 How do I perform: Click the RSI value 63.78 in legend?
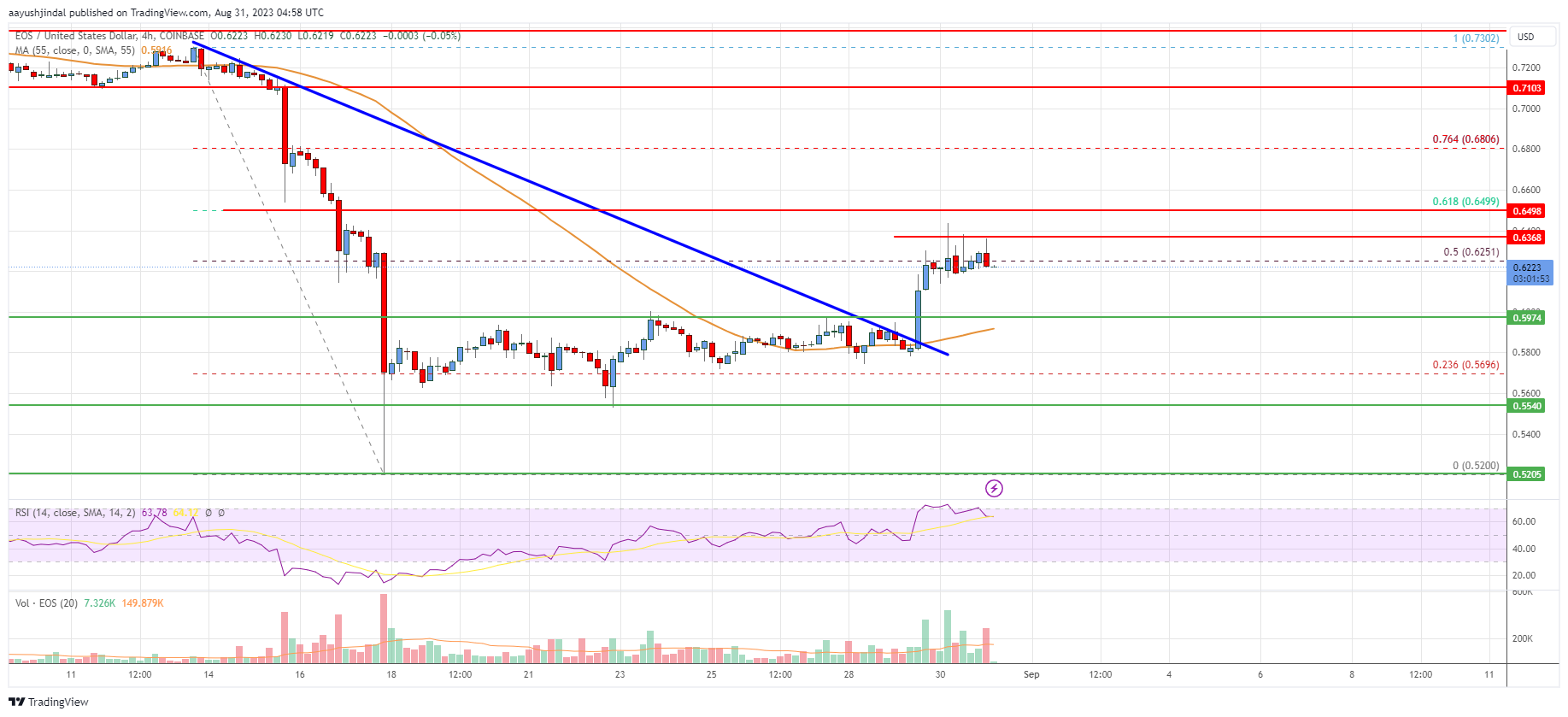(155, 513)
